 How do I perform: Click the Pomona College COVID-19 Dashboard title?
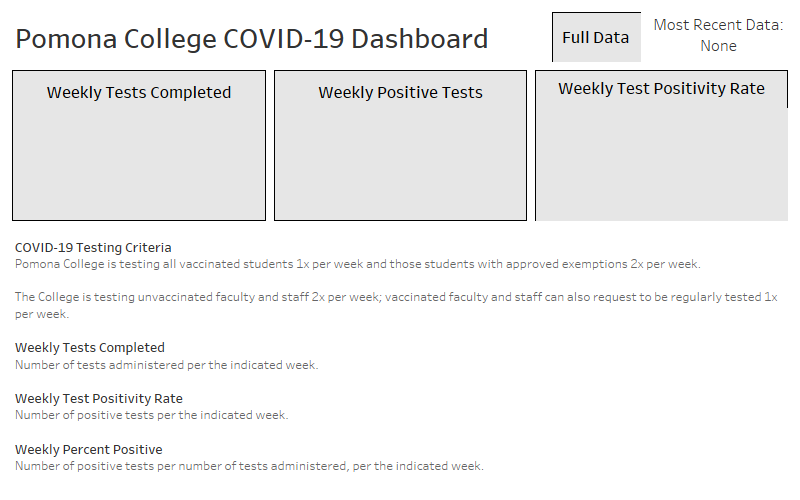(x=252, y=39)
